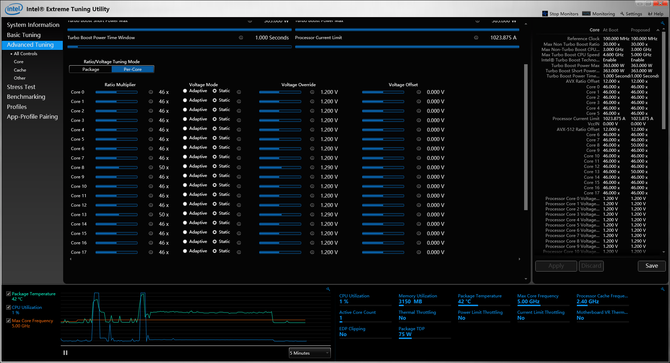Click Core 8 voltage override value 1.290 V
Screen dimensions: 670x363
(x=329, y=167)
